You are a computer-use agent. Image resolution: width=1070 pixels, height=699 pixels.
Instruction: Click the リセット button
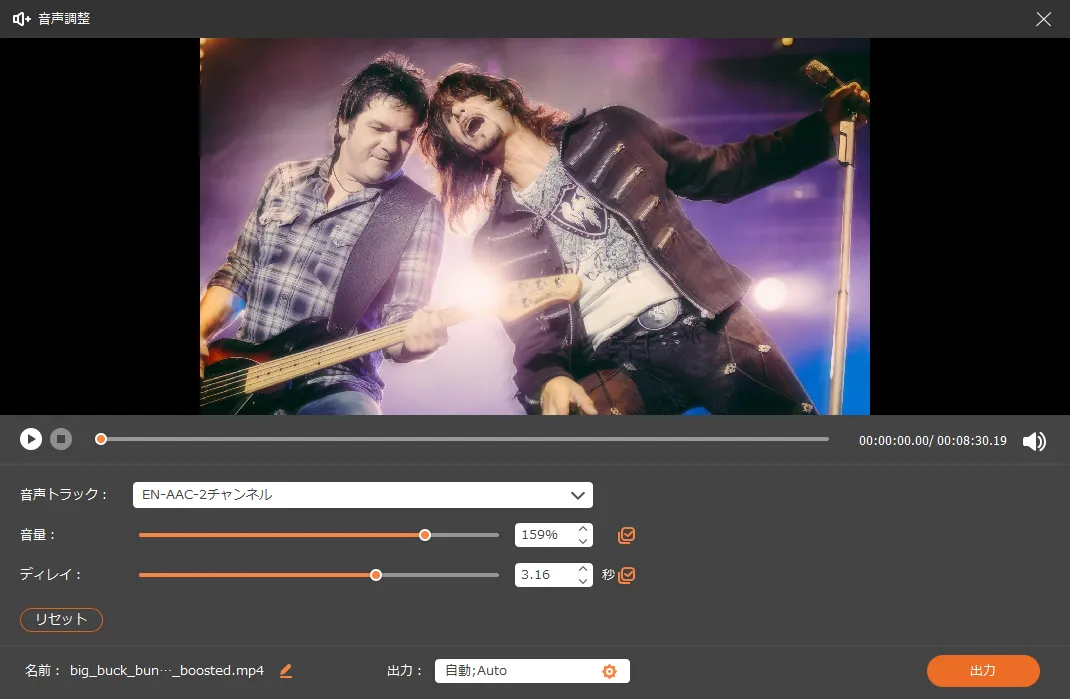[x=61, y=619]
